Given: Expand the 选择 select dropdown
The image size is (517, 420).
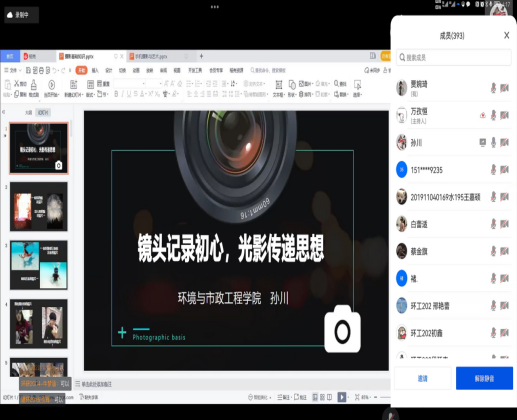Looking at the screenshot, I should (x=357, y=95).
